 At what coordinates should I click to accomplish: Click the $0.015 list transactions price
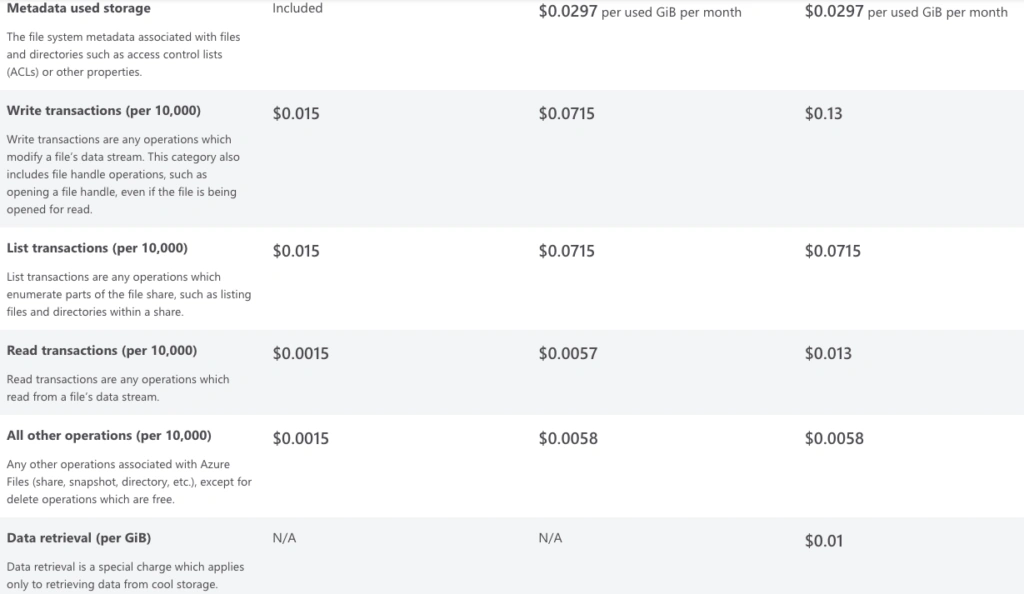point(296,251)
